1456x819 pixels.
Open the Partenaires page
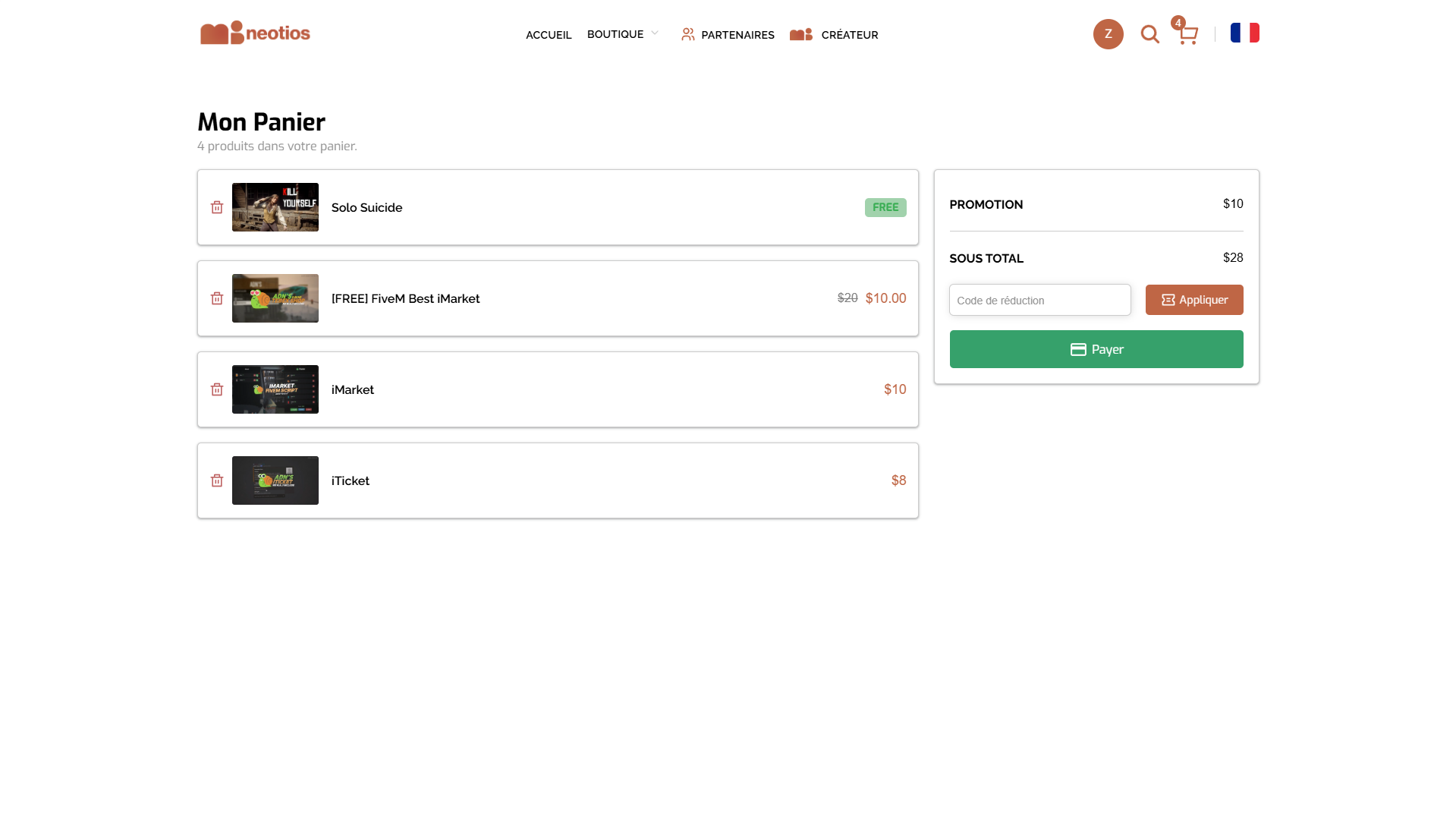pyautogui.click(x=728, y=35)
